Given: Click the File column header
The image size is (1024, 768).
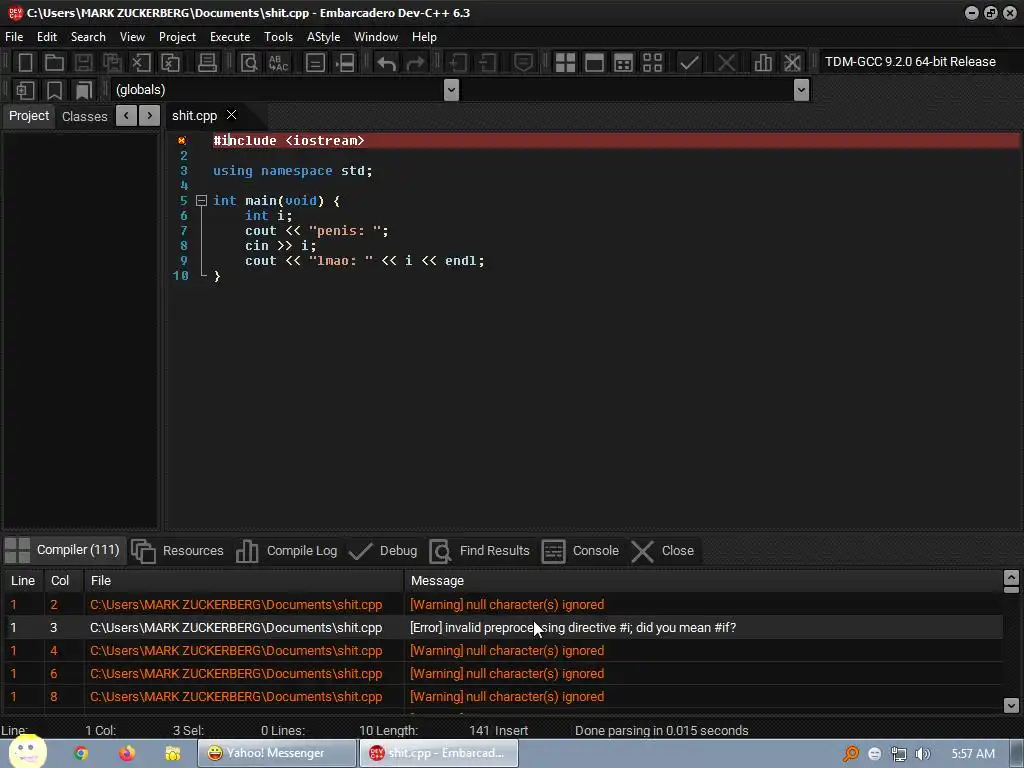Looking at the screenshot, I should tap(244, 581).
